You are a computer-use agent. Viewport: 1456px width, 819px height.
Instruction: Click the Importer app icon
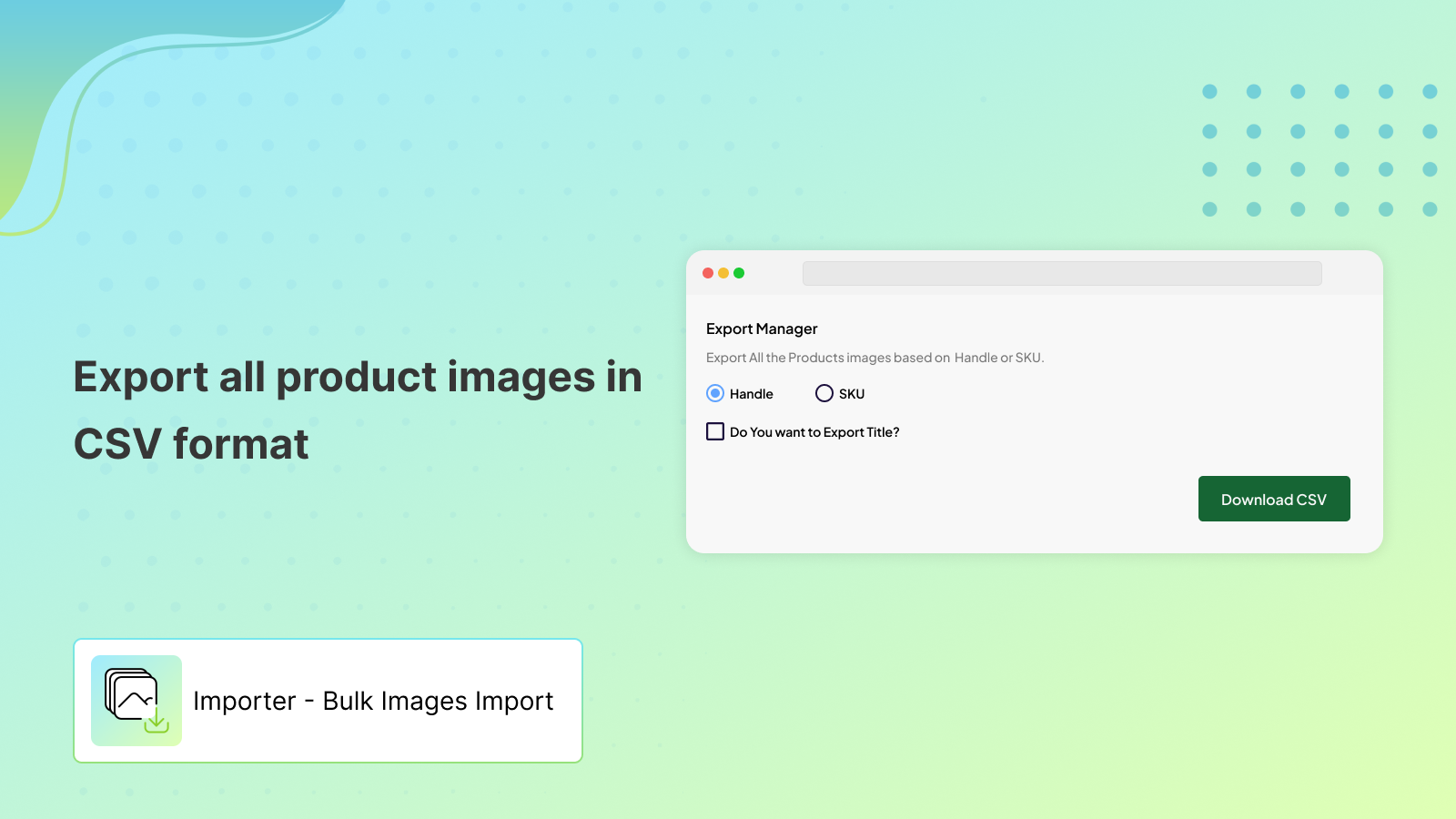pyautogui.click(x=136, y=701)
